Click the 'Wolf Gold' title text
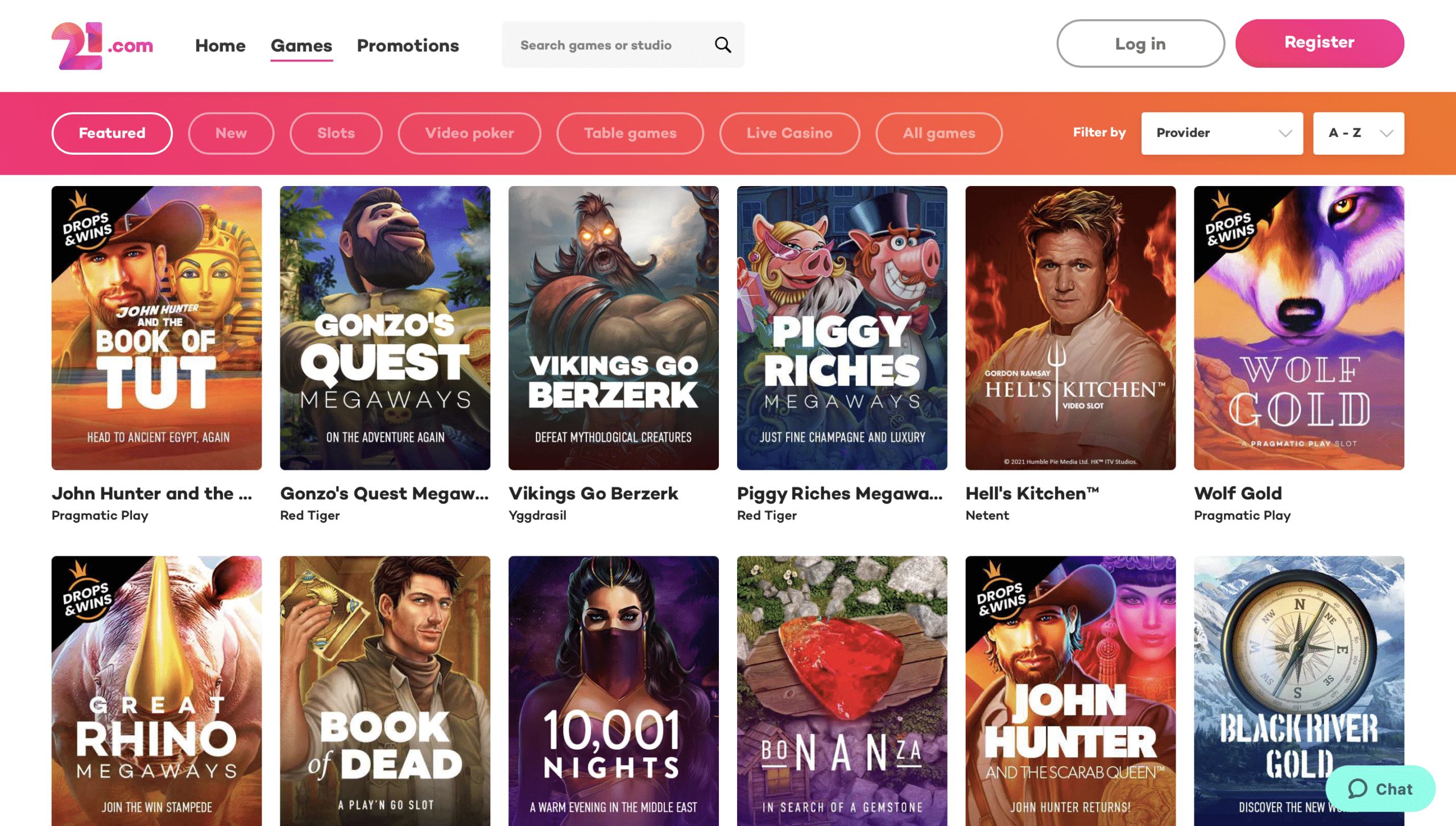1456x826 pixels. tap(1238, 493)
